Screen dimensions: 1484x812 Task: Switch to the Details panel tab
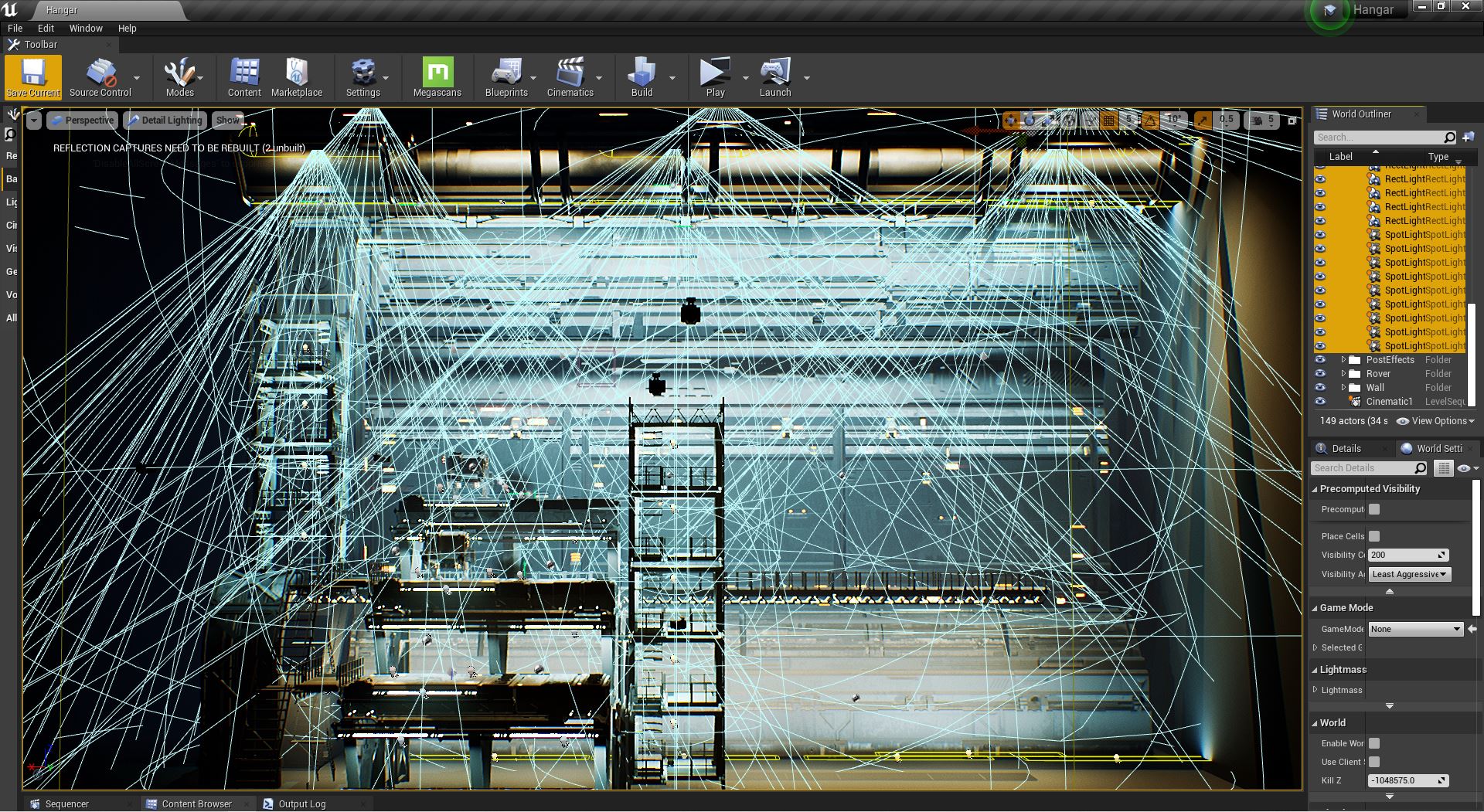[1346, 448]
